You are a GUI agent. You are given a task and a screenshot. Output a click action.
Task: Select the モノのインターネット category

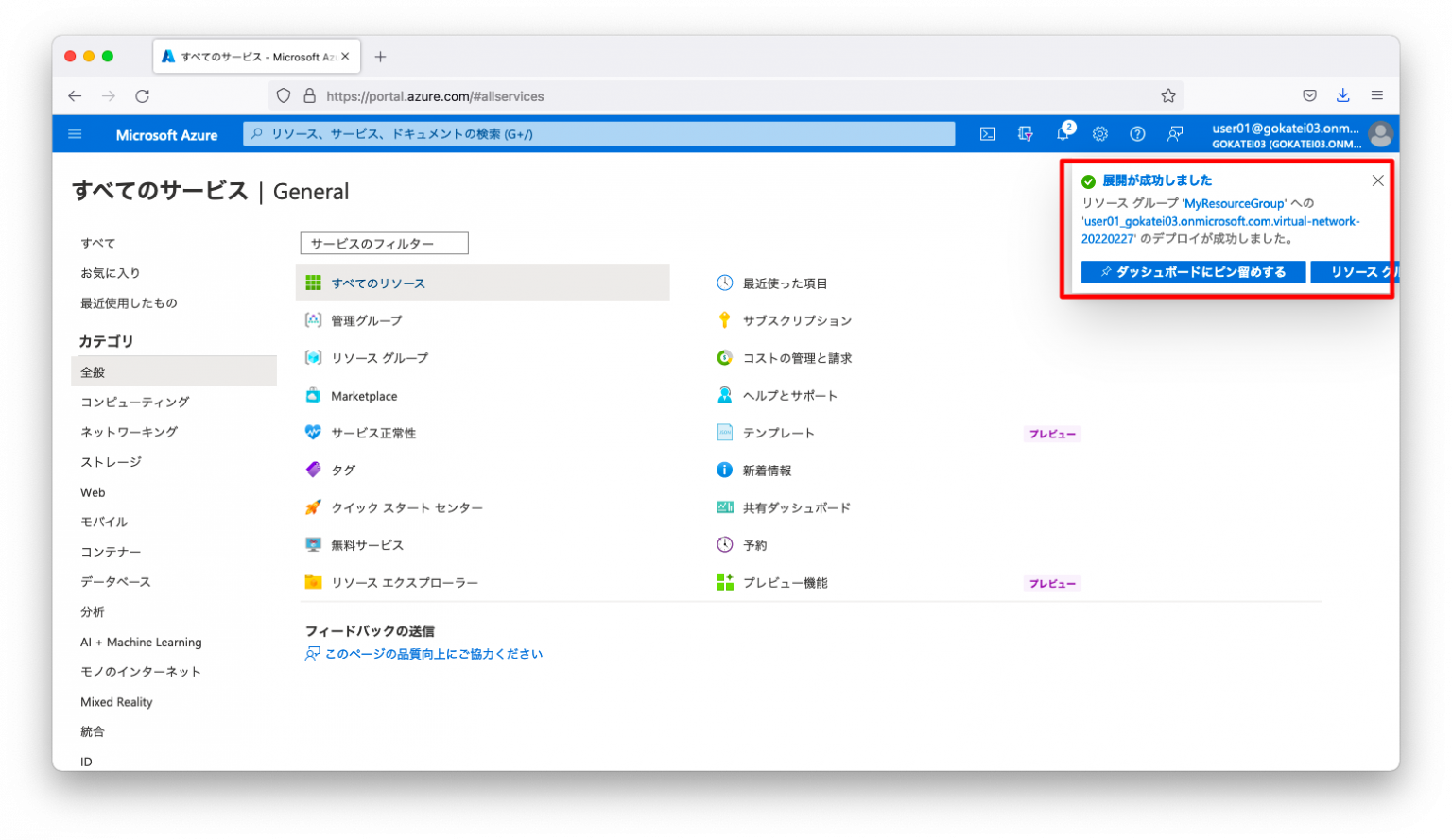tap(141, 672)
